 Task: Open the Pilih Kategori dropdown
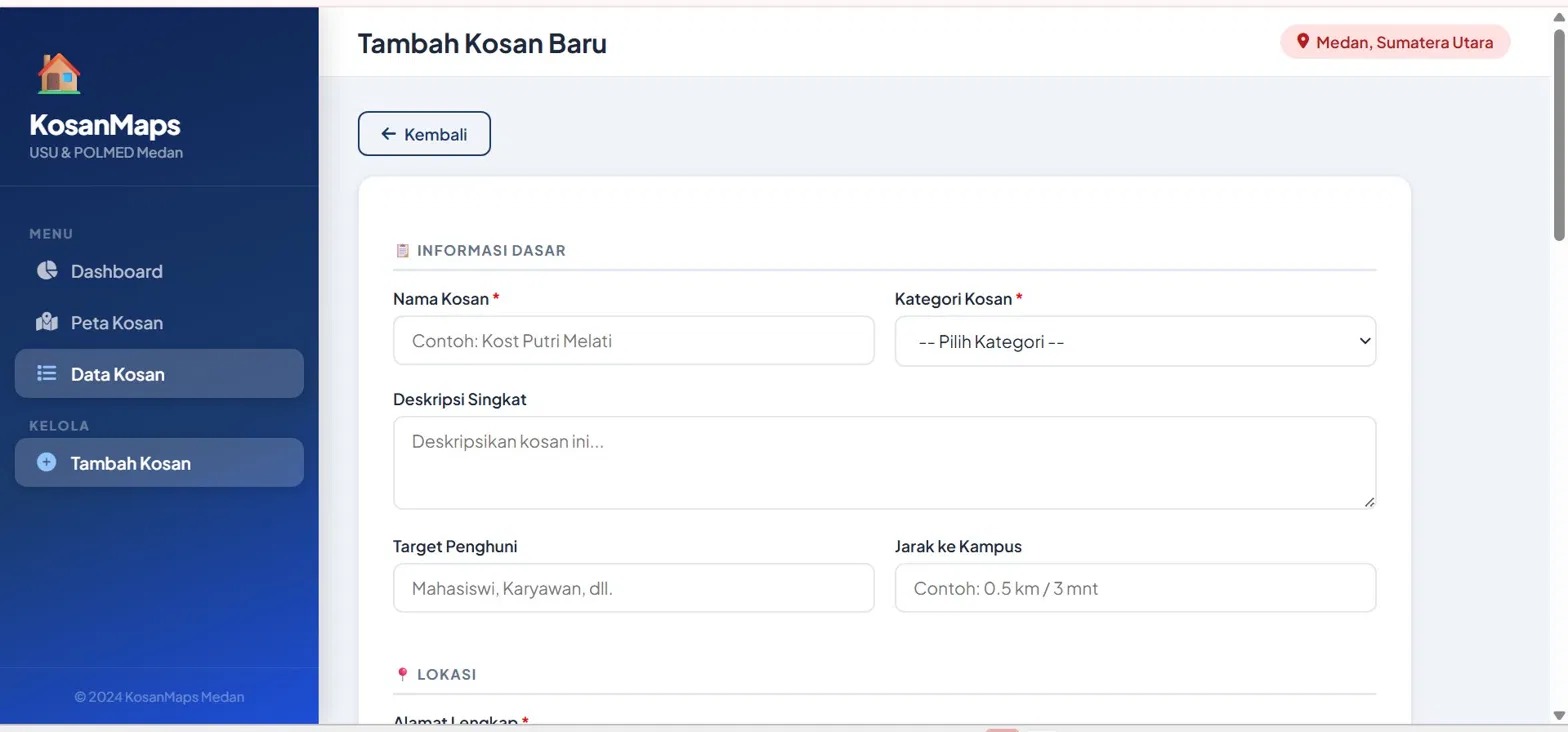click(x=1135, y=341)
